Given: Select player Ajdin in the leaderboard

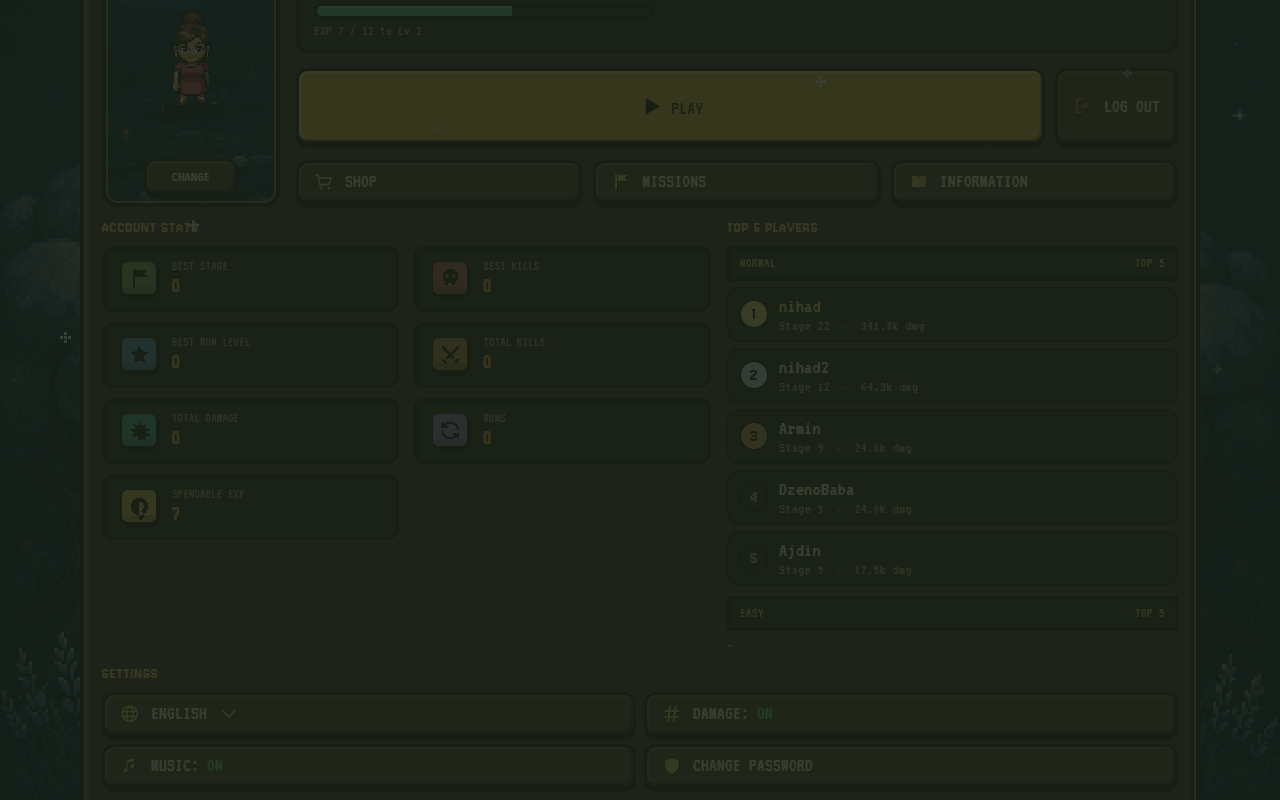Looking at the screenshot, I should click(952, 558).
